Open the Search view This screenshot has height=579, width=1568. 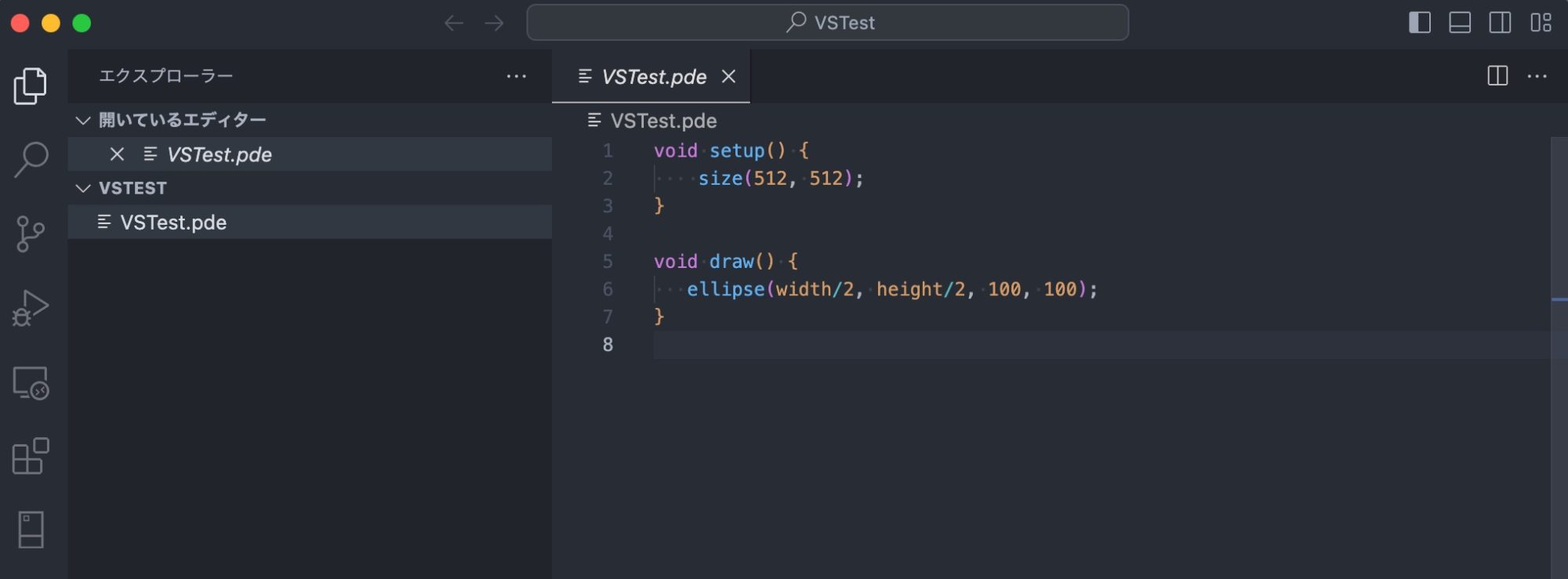(x=30, y=159)
